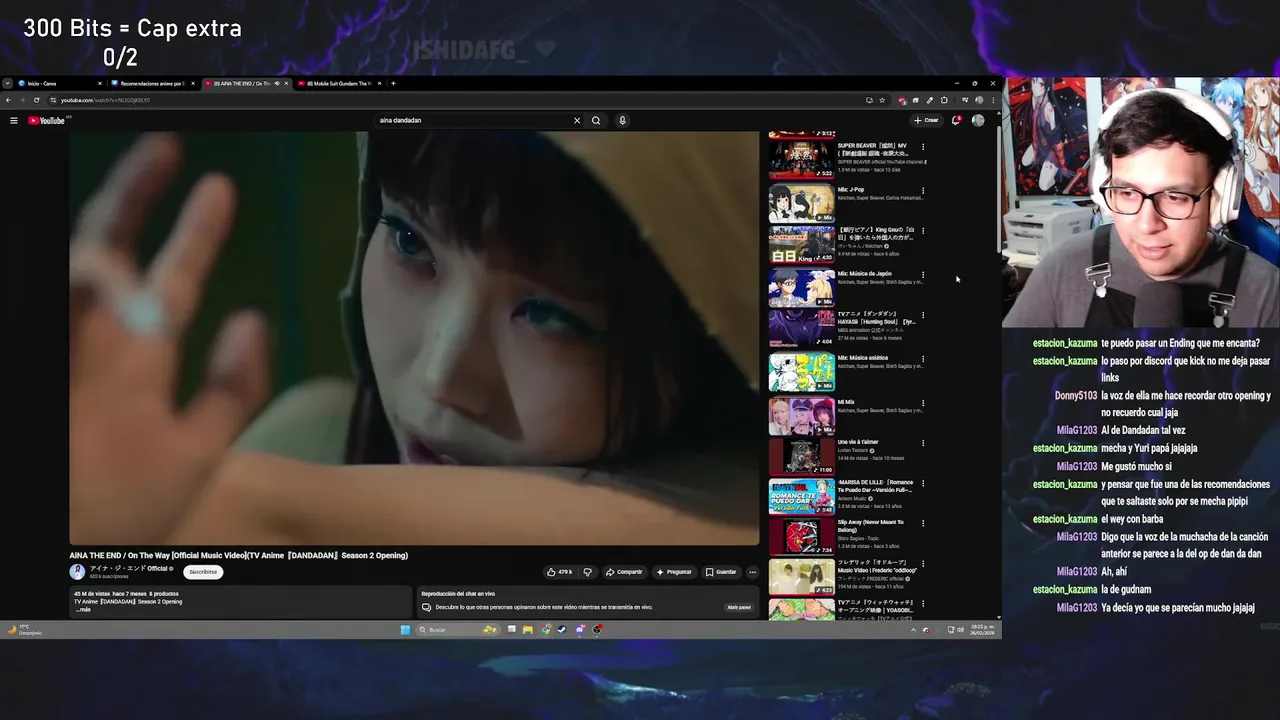Switch to 'Mobile Suit Gundam' browser tab
Screen dimensions: 1280x720
(338, 83)
